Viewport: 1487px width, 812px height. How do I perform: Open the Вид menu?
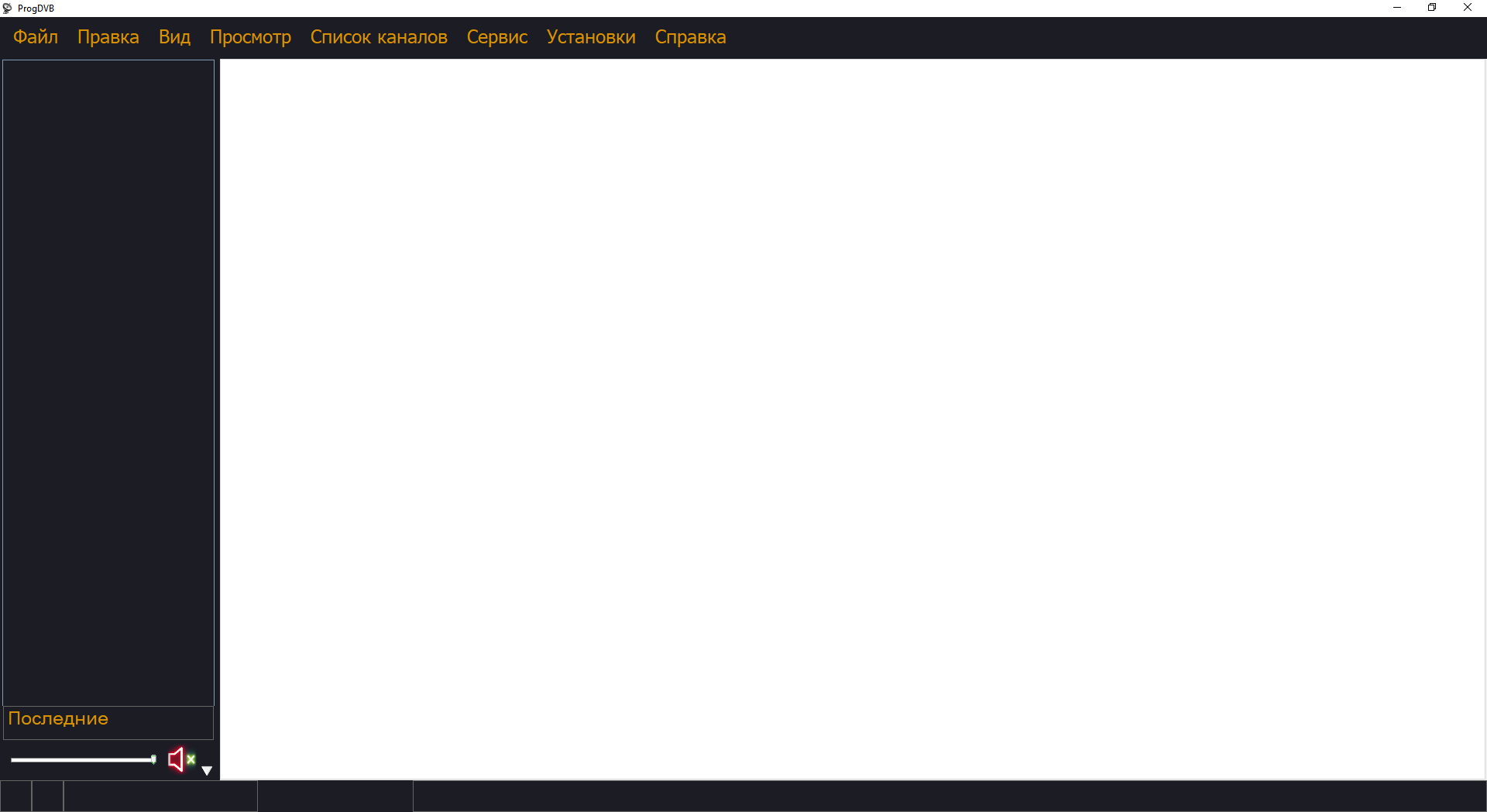tap(174, 37)
